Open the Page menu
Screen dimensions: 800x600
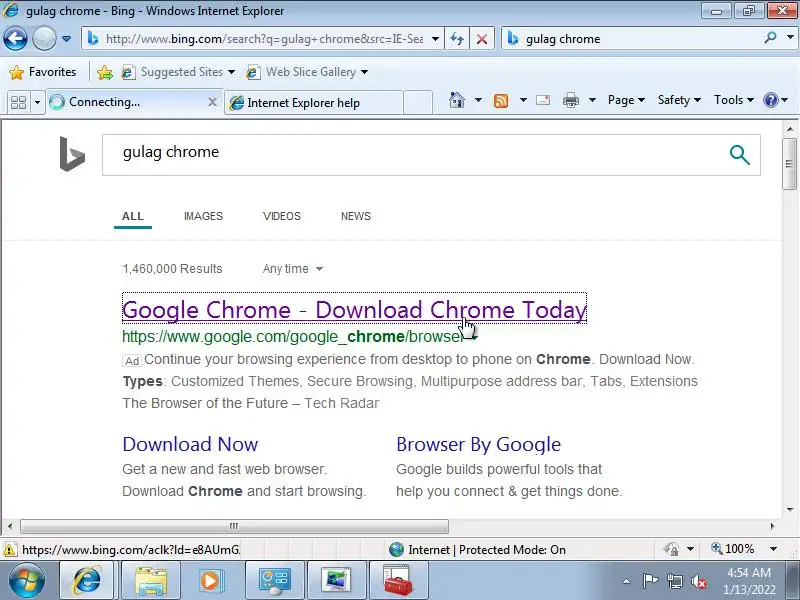(626, 100)
